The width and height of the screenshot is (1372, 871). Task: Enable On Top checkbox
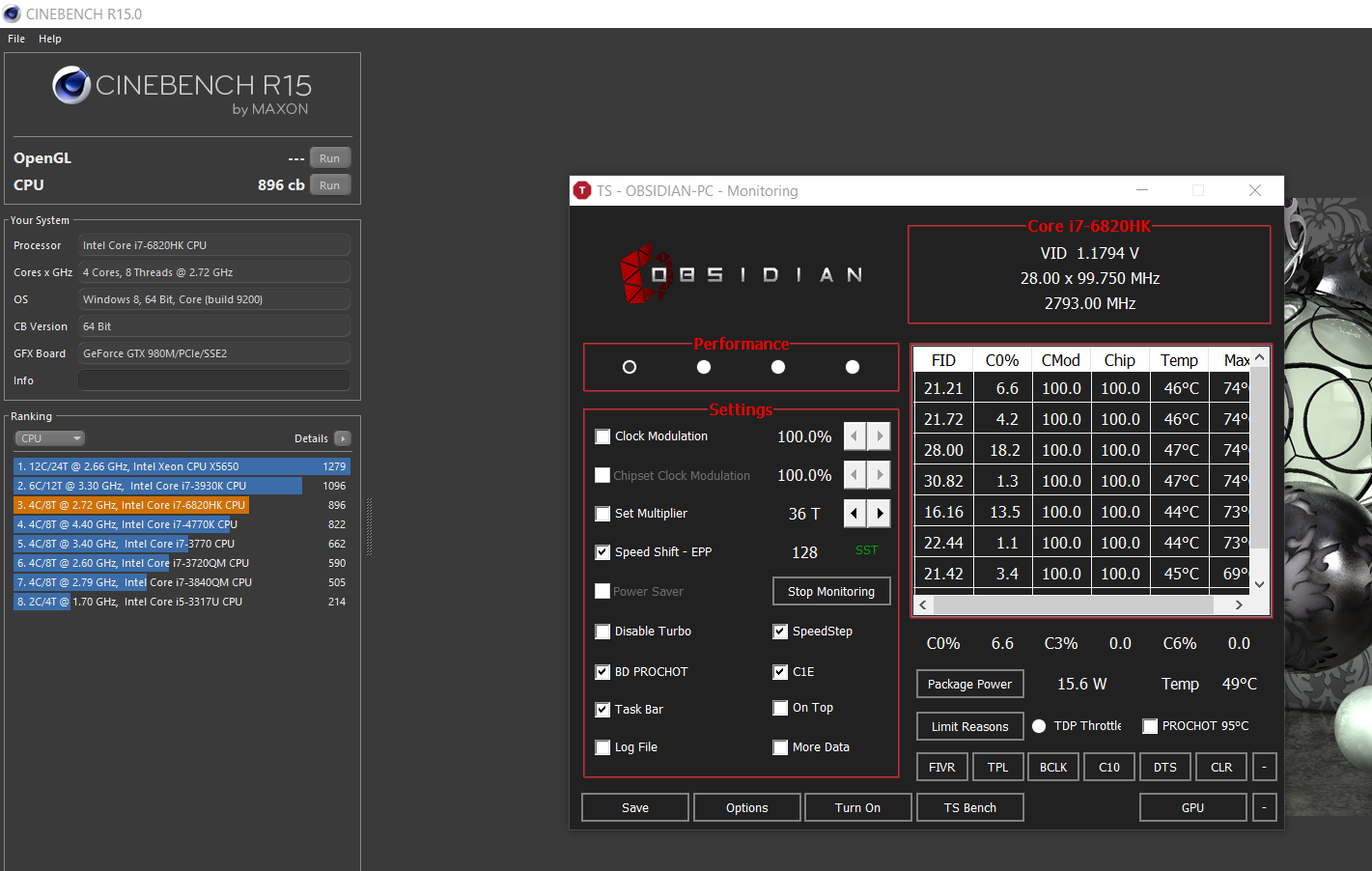(x=780, y=708)
